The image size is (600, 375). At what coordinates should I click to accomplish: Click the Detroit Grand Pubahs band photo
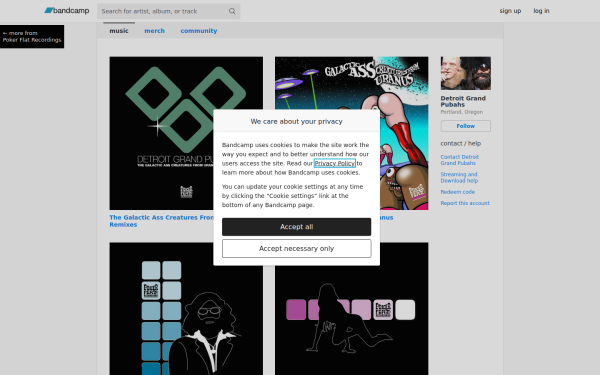coord(466,73)
